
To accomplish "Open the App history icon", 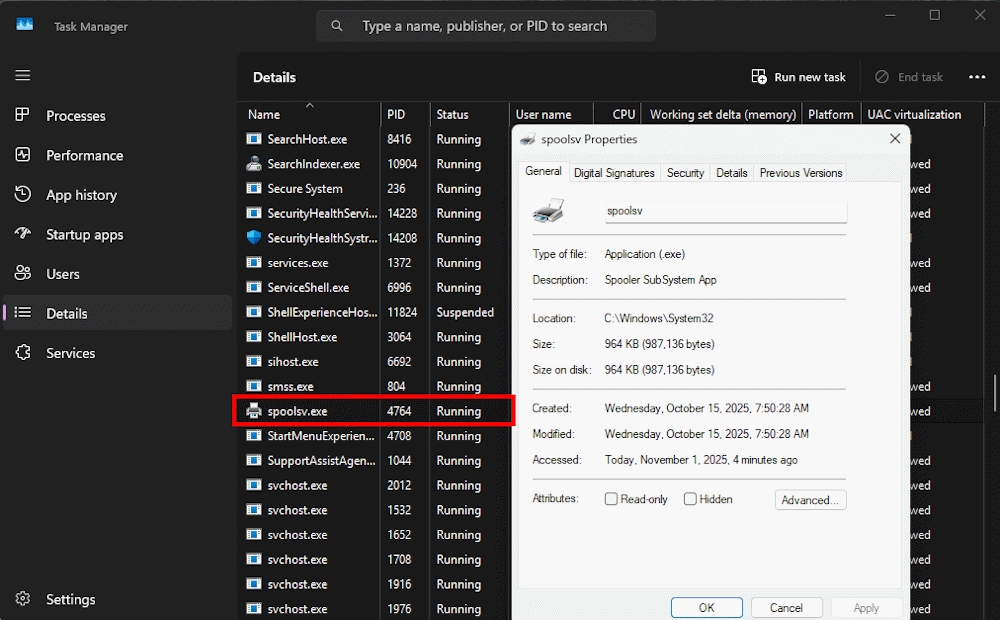I will [23, 195].
